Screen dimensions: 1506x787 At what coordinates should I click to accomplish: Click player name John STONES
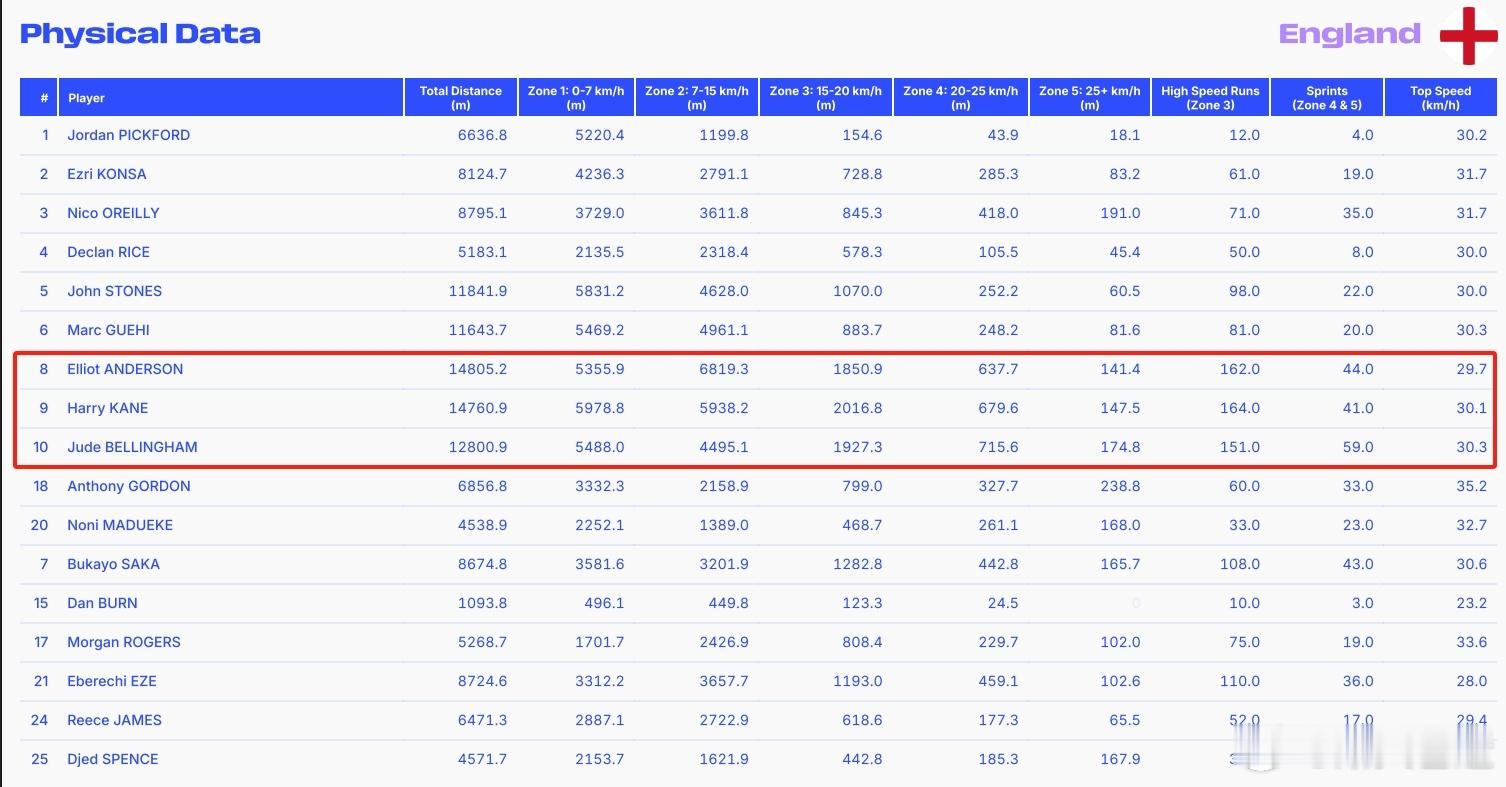(x=114, y=291)
